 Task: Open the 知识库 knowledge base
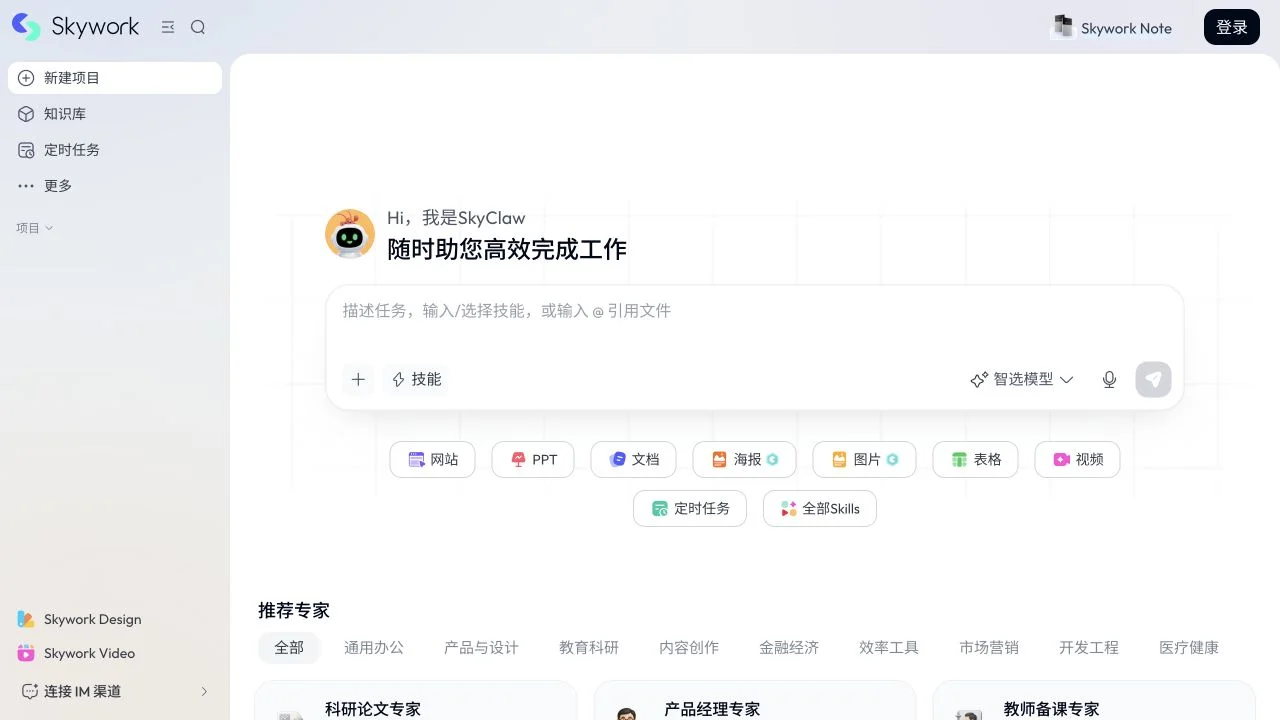115,114
